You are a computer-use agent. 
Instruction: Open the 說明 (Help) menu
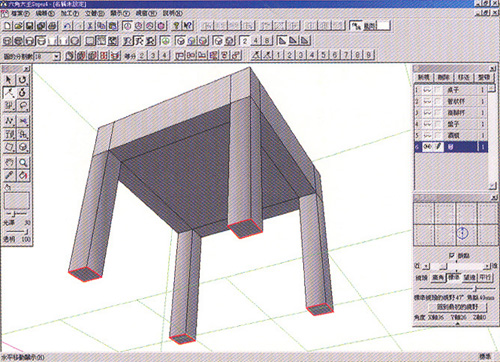173,14
